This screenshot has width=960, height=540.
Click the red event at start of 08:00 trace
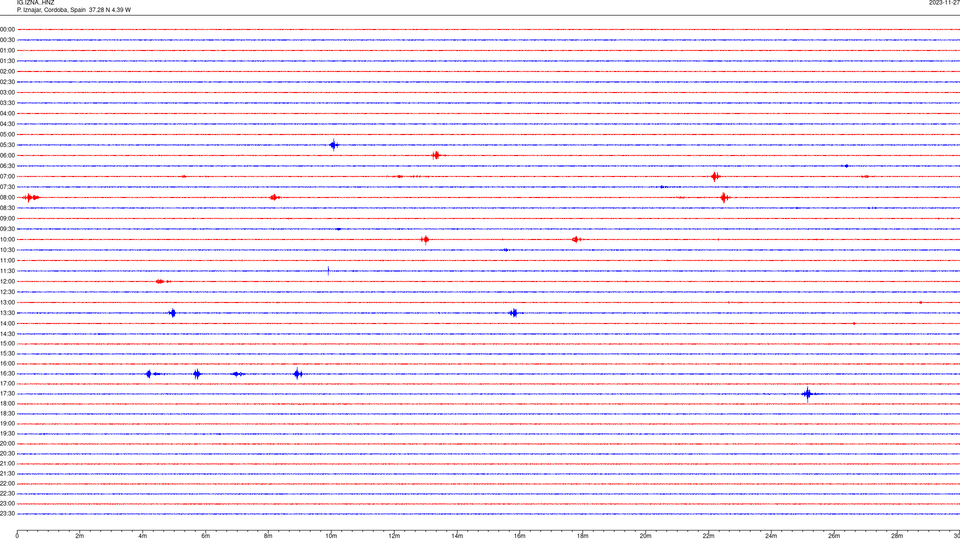[31, 197]
